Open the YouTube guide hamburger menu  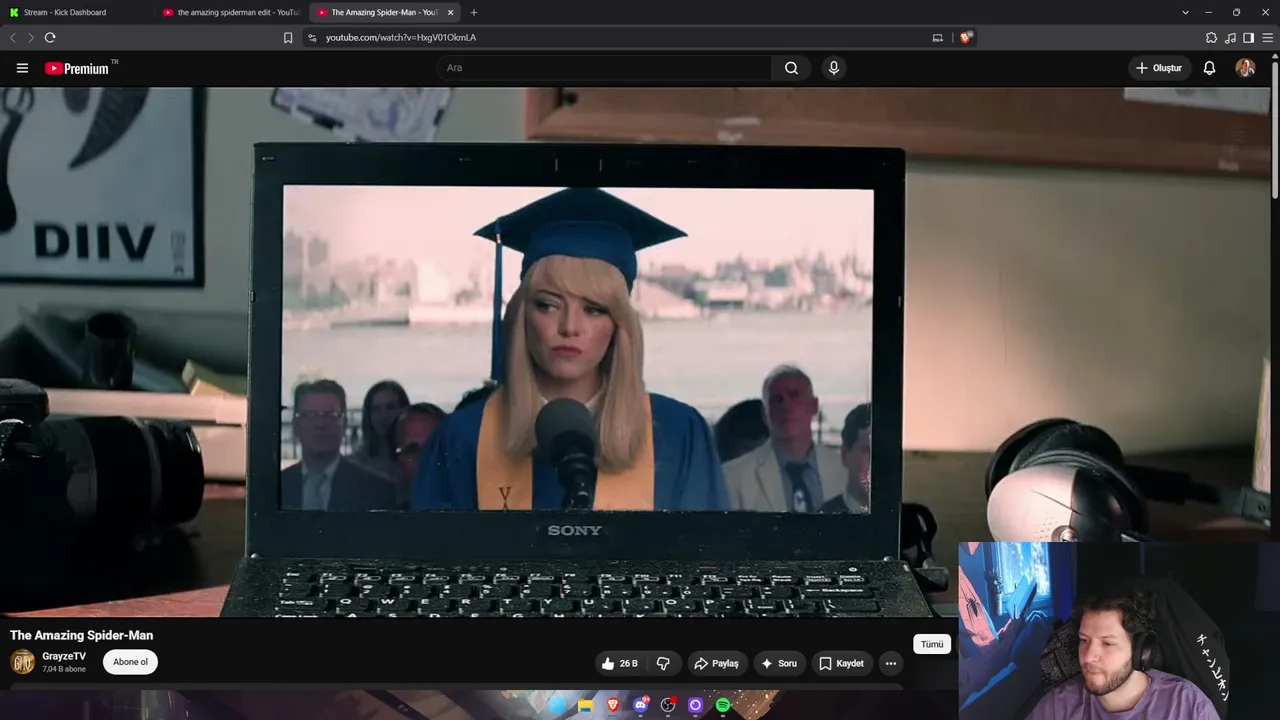pyautogui.click(x=22, y=68)
